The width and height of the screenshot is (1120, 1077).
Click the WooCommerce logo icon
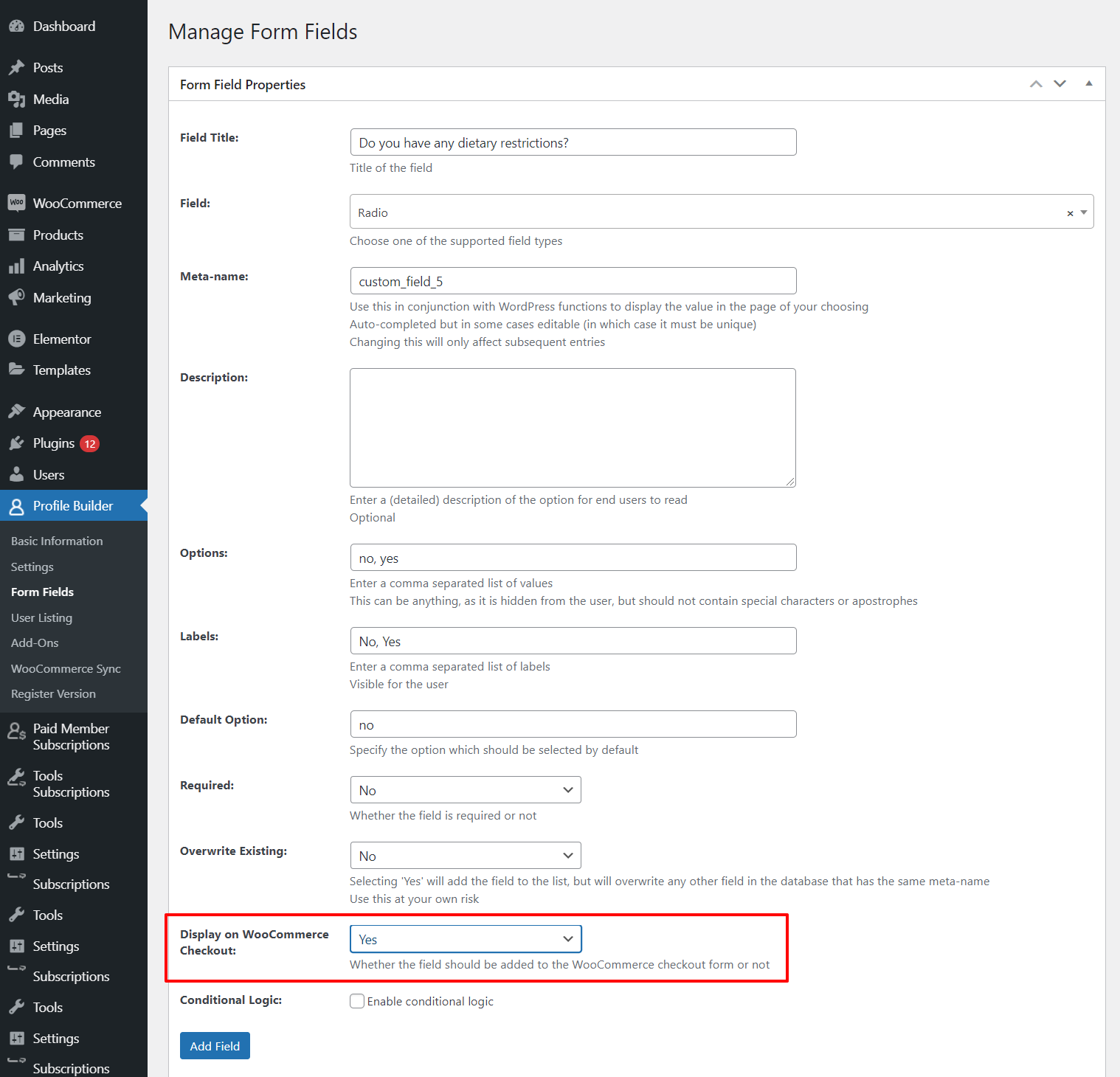coord(16,203)
